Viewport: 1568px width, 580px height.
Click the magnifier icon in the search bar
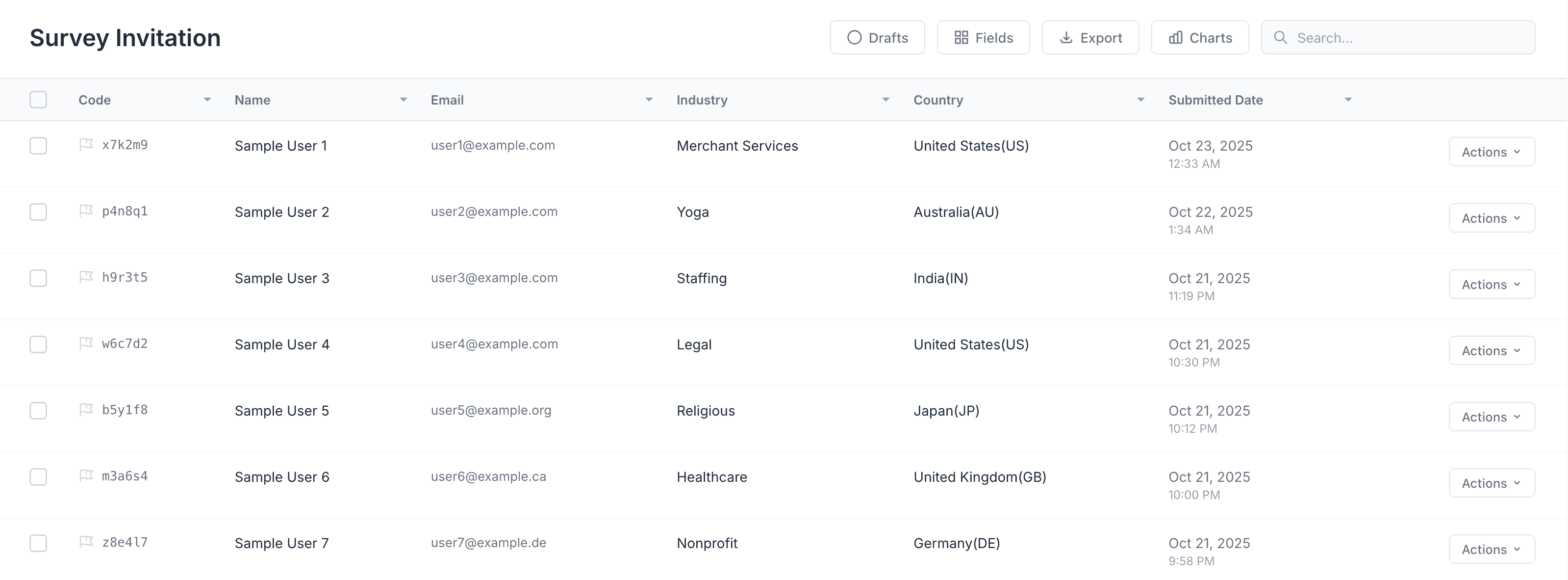point(1280,37)
